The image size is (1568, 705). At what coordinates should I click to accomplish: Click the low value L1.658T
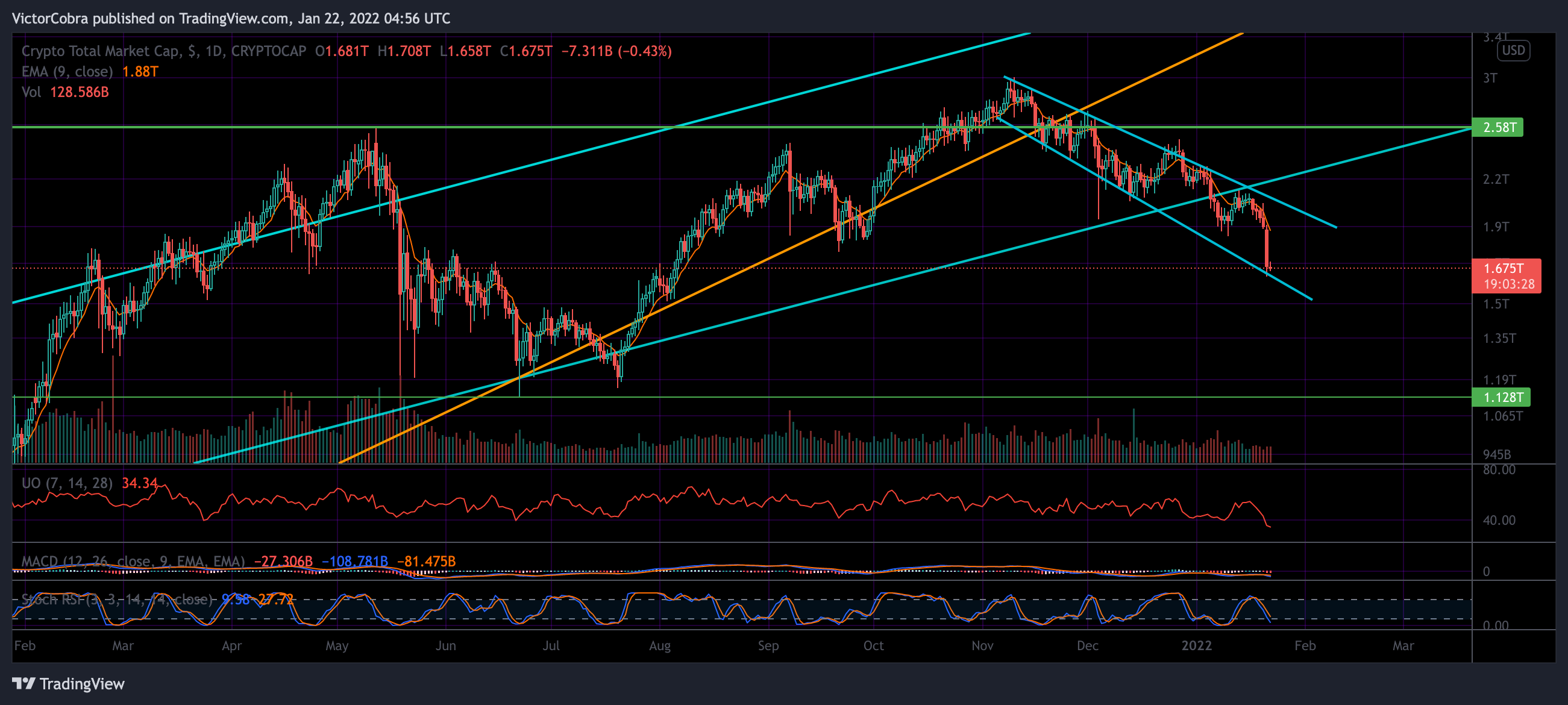point(465,51)
